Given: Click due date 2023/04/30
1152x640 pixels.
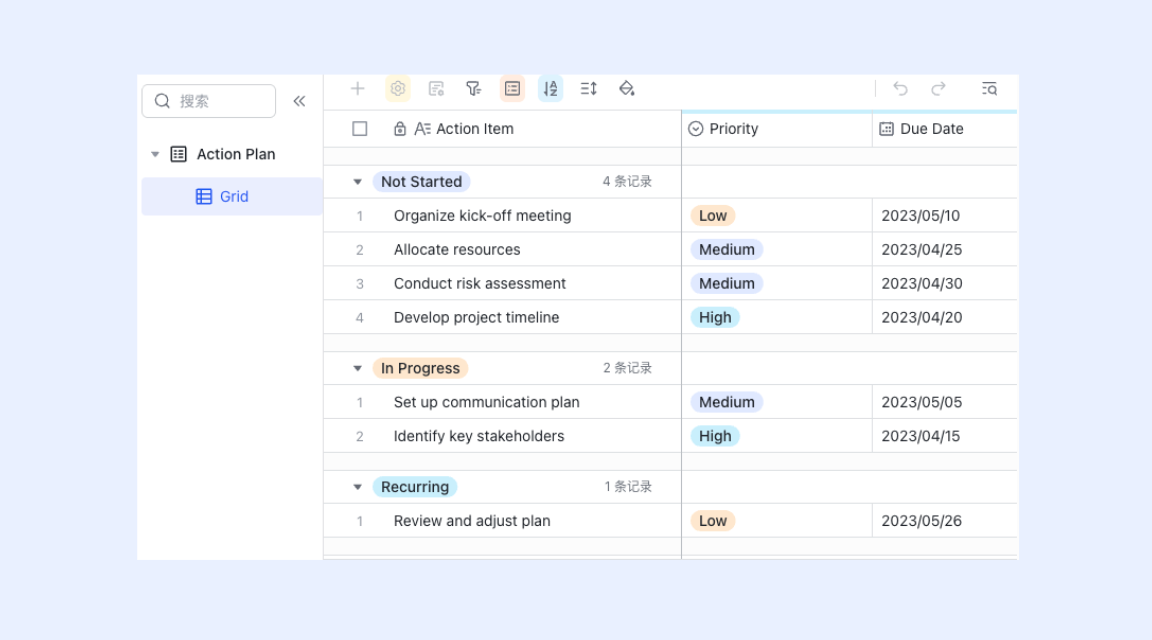Looking at the screenshot, I should (x=921, y=283).
